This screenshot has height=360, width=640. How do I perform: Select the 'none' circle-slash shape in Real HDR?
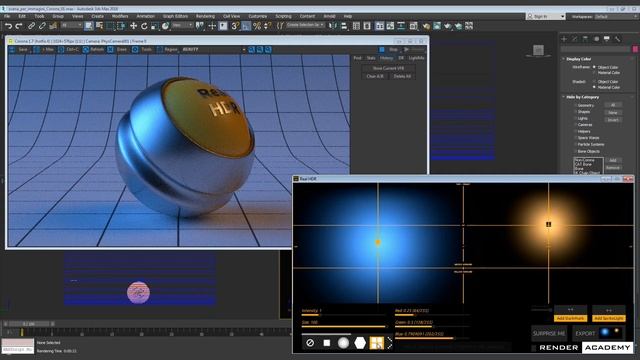(310, 343)
